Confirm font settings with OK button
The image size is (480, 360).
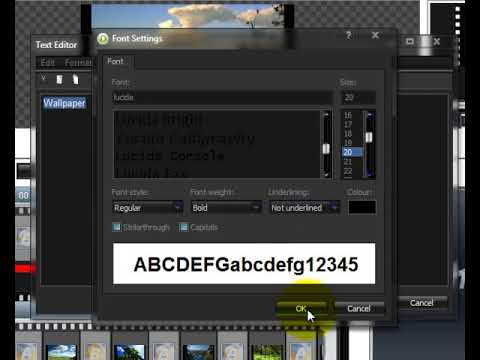pos(301,309)
